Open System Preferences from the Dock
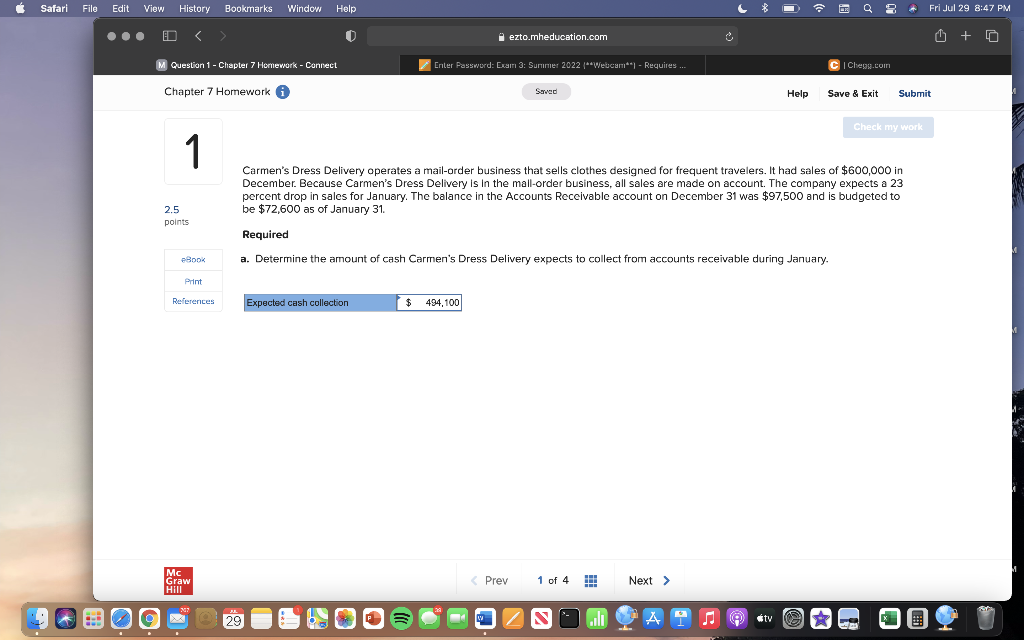The image size is (1024, 640). pyautogui.click(x=793, y=618)
